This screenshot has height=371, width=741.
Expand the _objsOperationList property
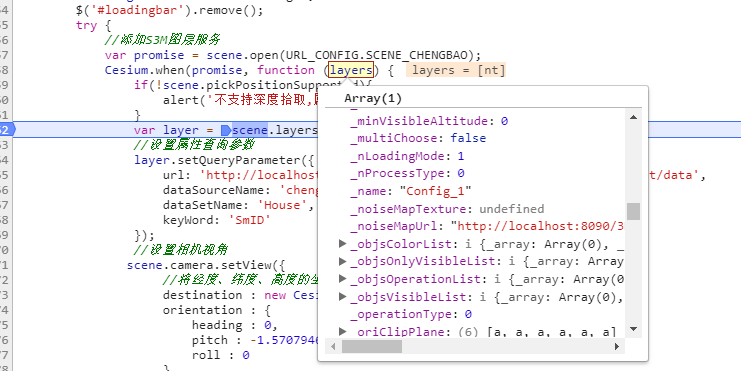point(343,279)
